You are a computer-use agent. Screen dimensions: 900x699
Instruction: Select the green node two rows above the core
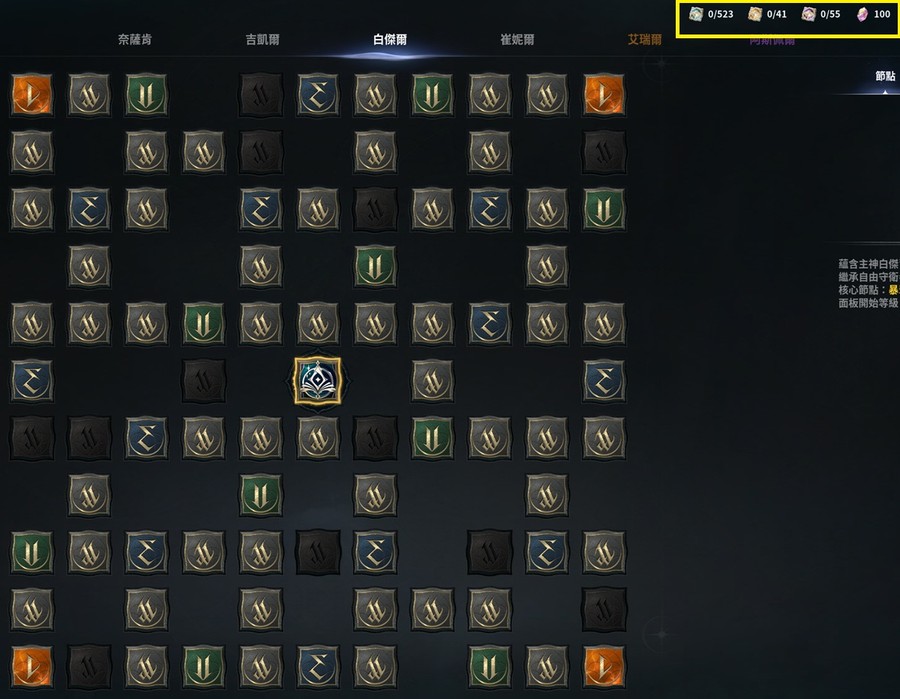click(375, 266)
